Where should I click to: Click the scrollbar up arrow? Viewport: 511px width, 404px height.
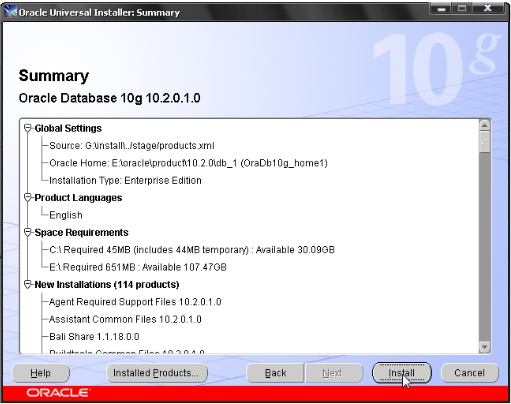tap(484, 125)
